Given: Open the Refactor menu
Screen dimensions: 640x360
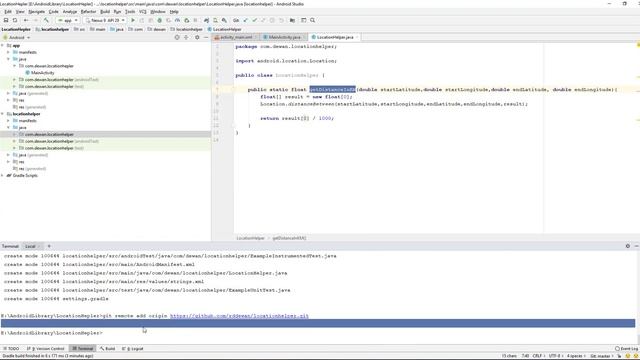Looking at the screenshot, I should click(88, 12).
